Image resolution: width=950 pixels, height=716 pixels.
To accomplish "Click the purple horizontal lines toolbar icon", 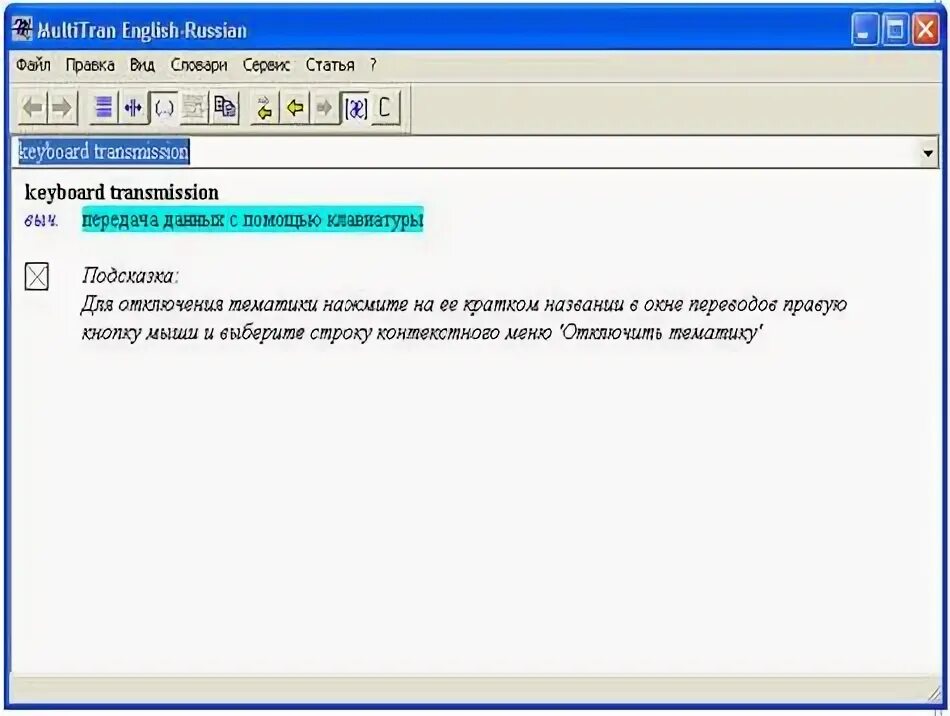I will pyautogui.click(x=104, y=108).
